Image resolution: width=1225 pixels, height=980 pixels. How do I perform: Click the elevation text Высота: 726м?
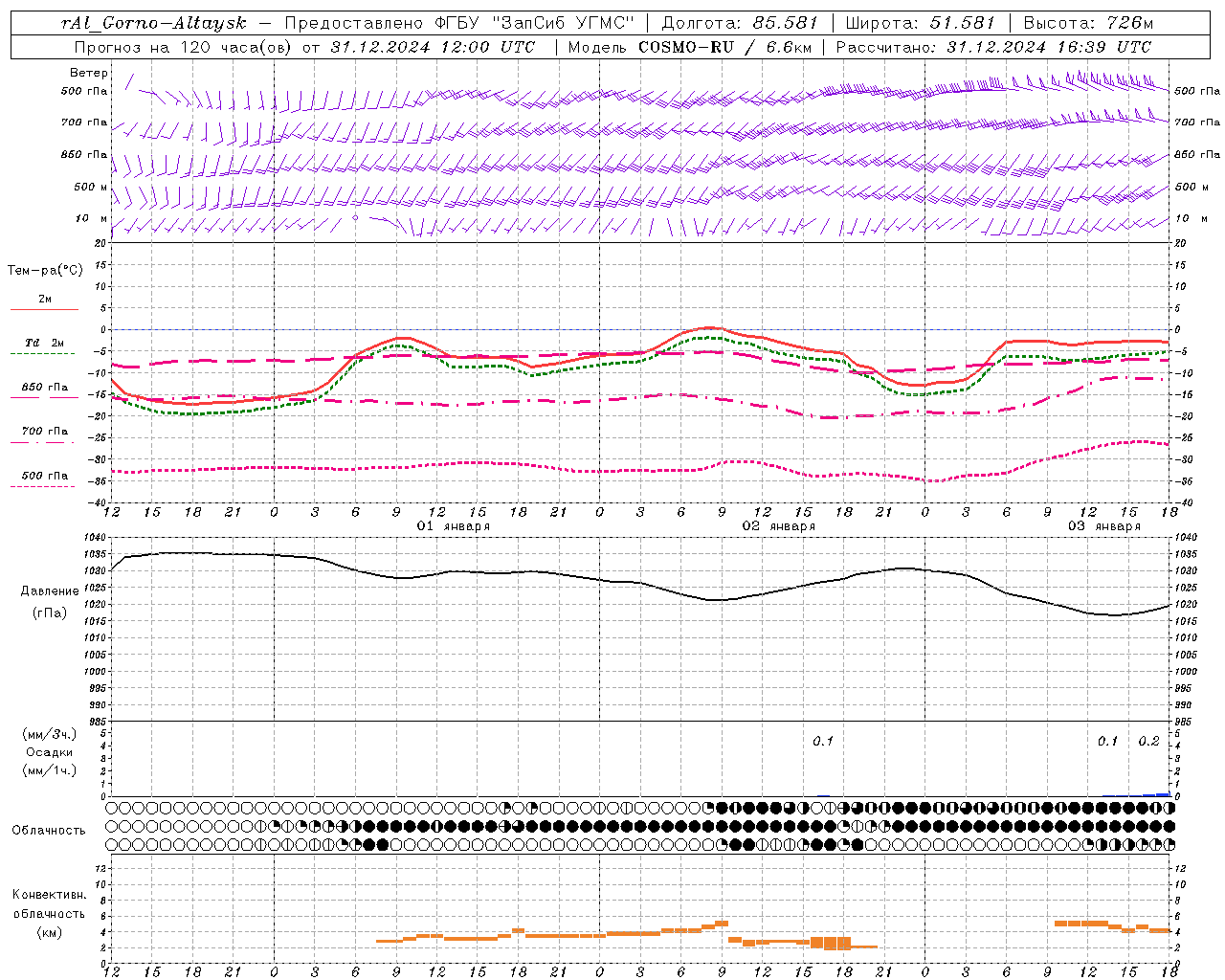[1088, 23]
